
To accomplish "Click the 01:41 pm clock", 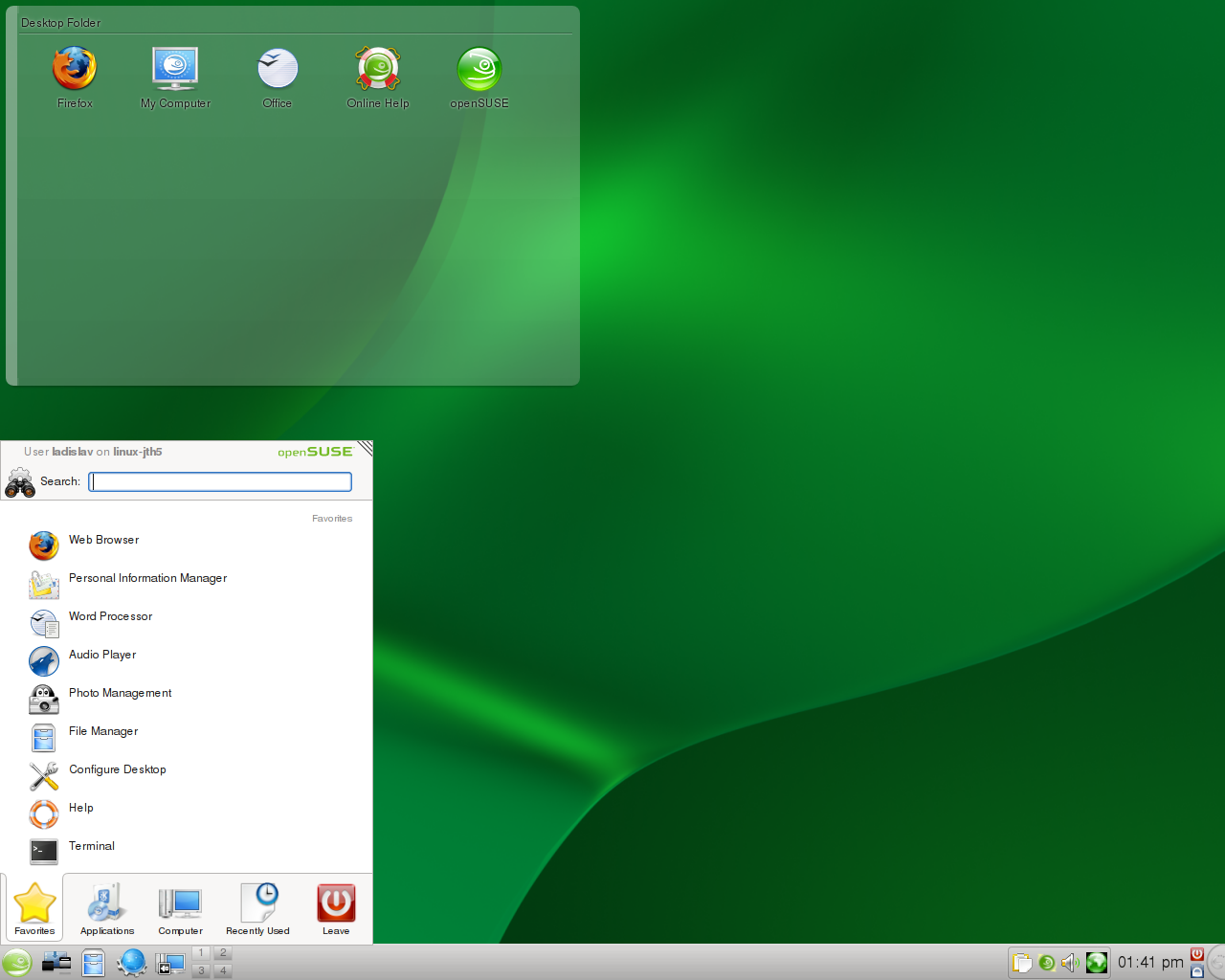I will 1150,963.
